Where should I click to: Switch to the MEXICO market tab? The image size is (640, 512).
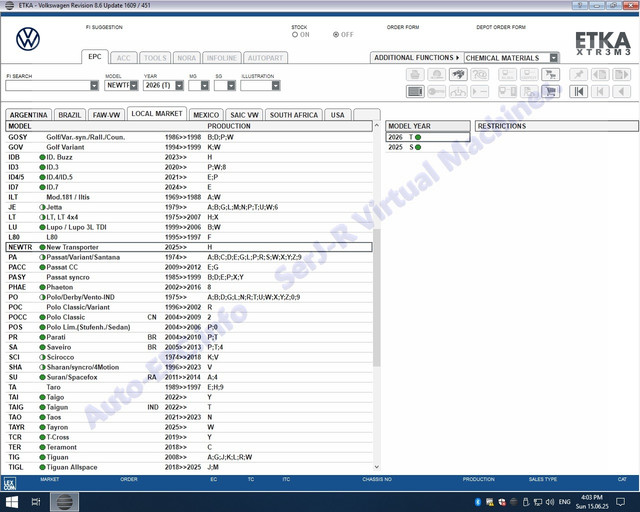206,115
